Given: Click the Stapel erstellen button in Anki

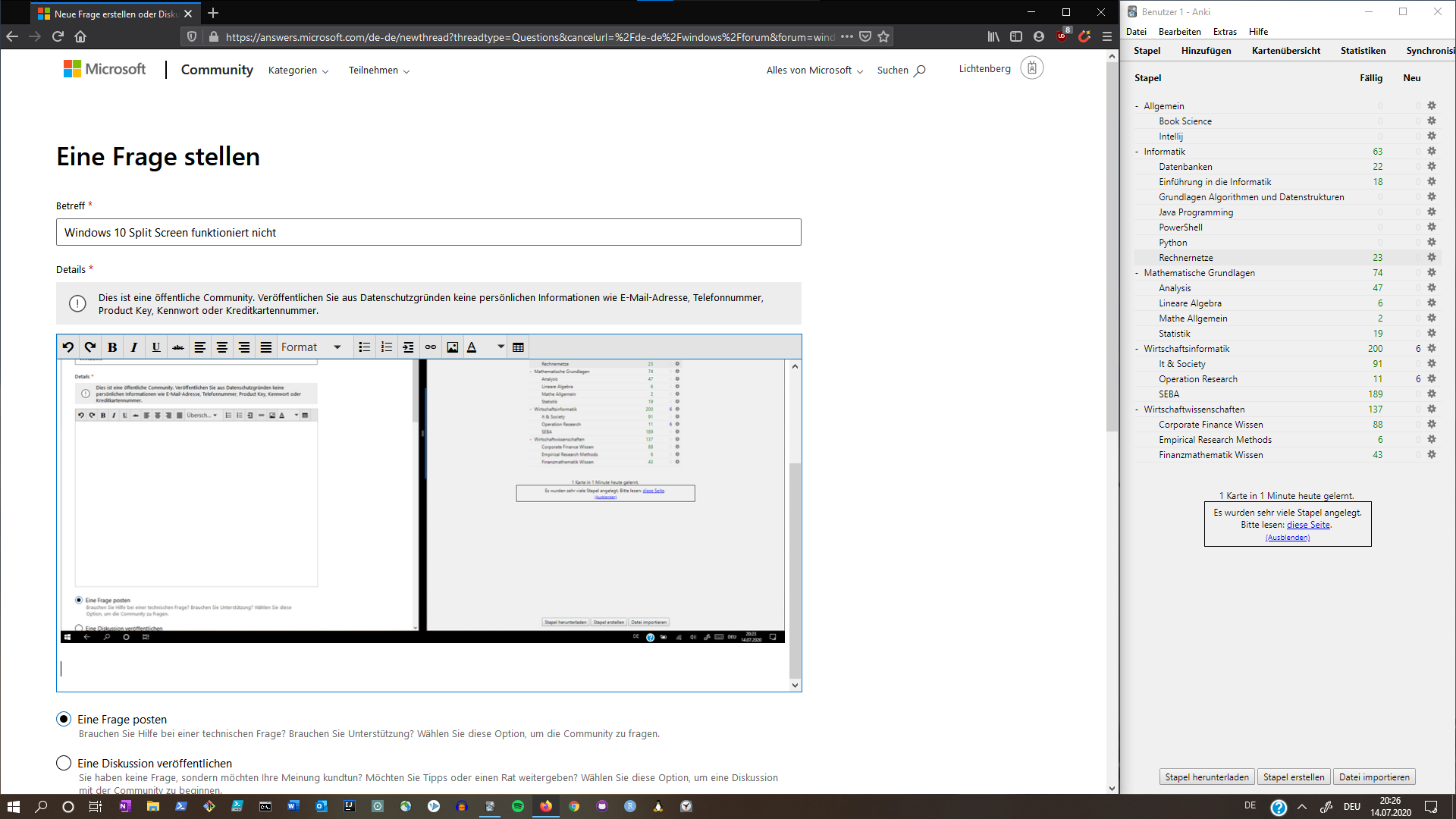Looking at the screenshot, I should (x=1293, y=777).
